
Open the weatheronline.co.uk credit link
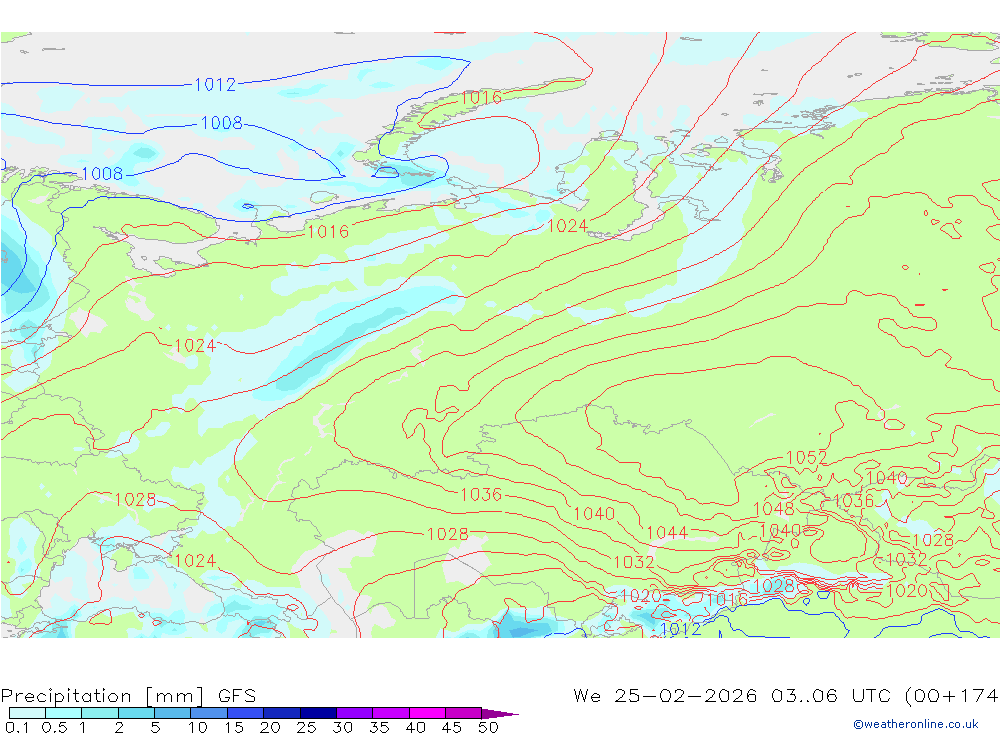(915, 724)
